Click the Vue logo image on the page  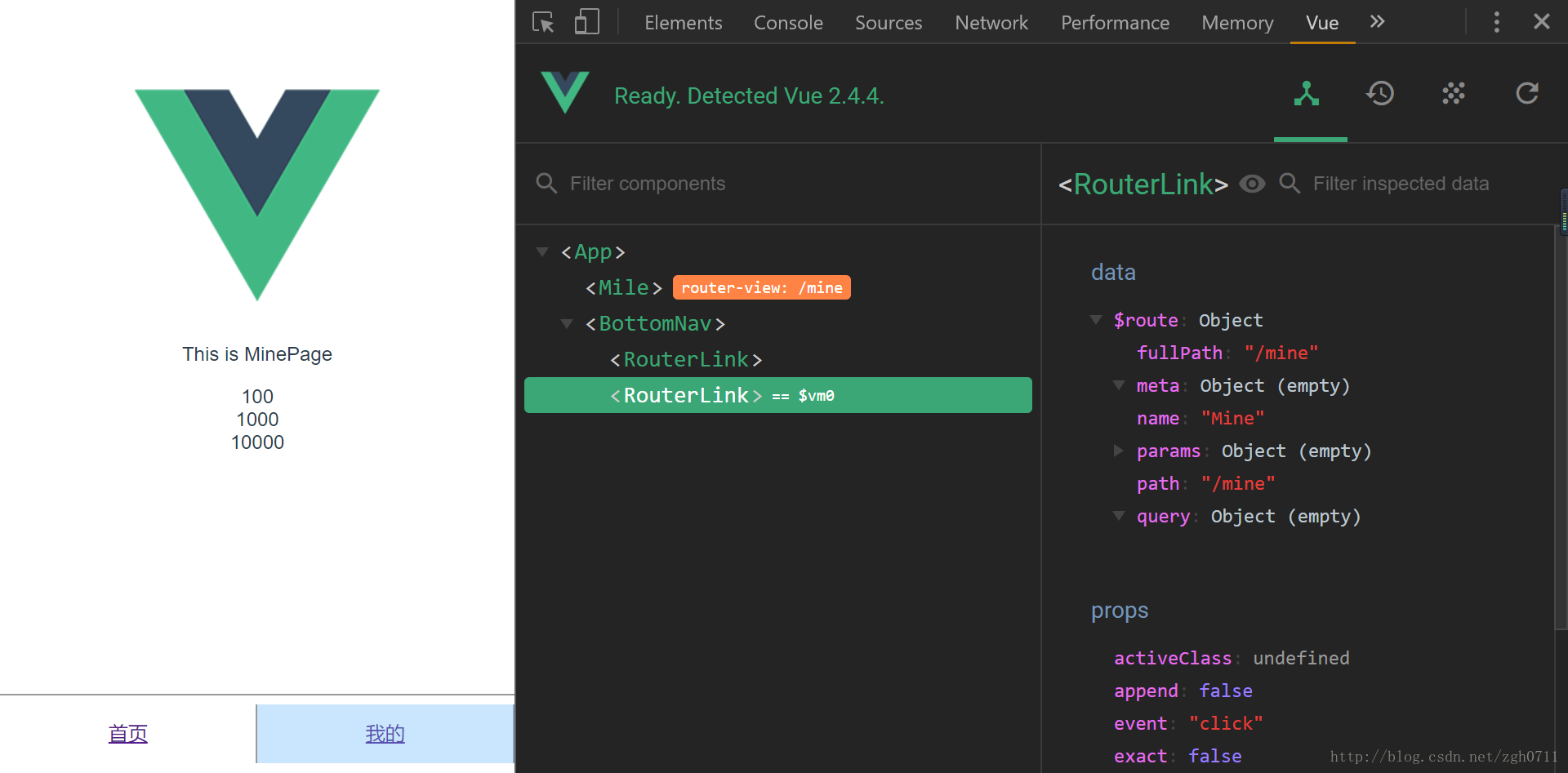[257, 195]
